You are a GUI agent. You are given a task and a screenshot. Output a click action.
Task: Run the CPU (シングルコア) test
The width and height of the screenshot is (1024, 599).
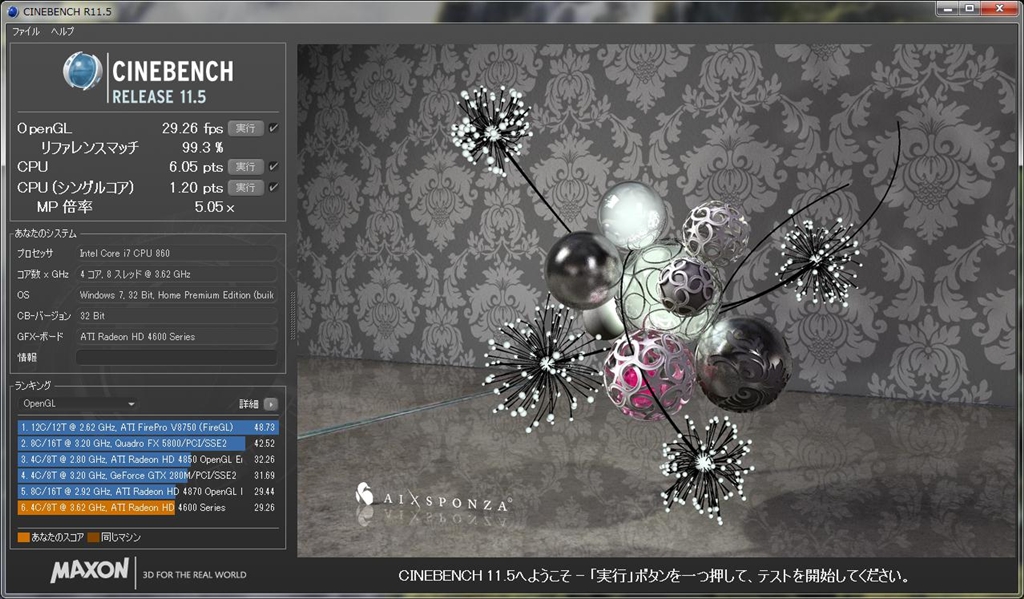[x=246, y=187]
